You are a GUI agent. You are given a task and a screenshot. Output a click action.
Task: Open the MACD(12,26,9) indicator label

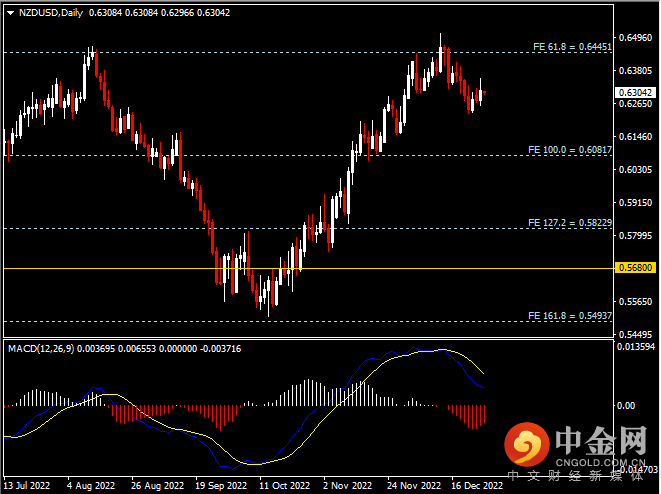[x=40, y=348]
